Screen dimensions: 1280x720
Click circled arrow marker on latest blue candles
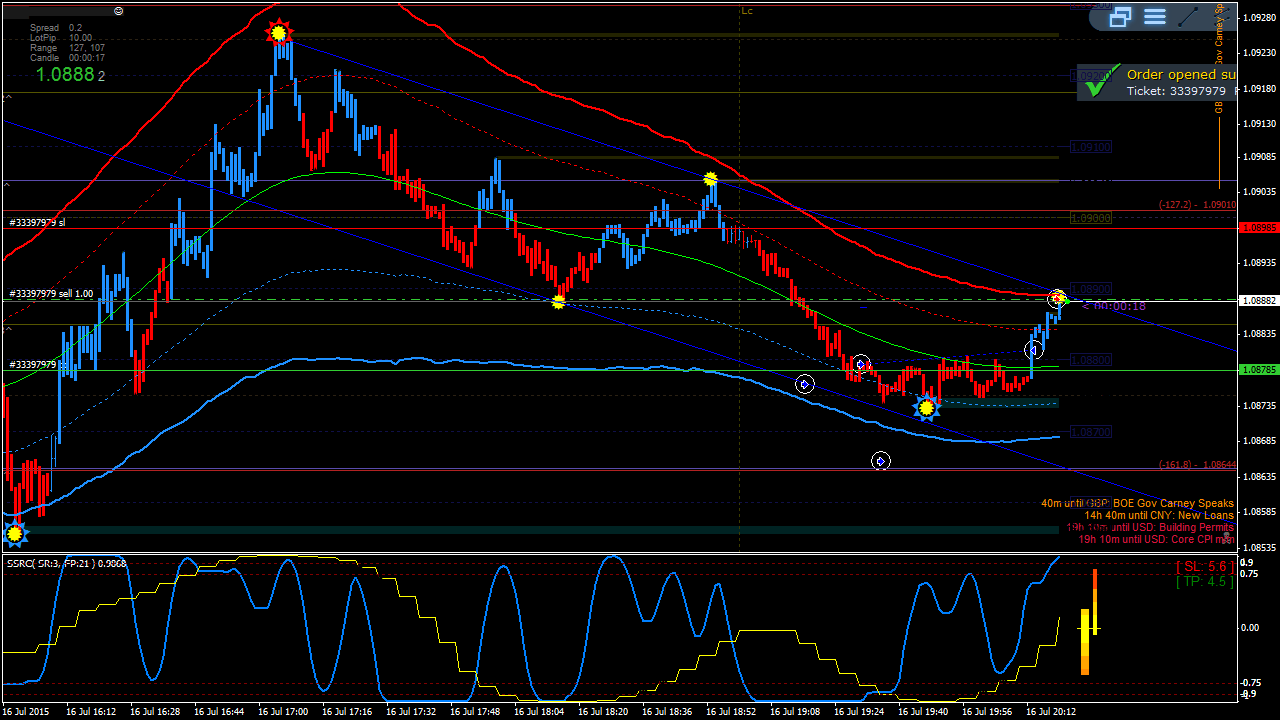pyautogui.click(x=1034, y=349)
